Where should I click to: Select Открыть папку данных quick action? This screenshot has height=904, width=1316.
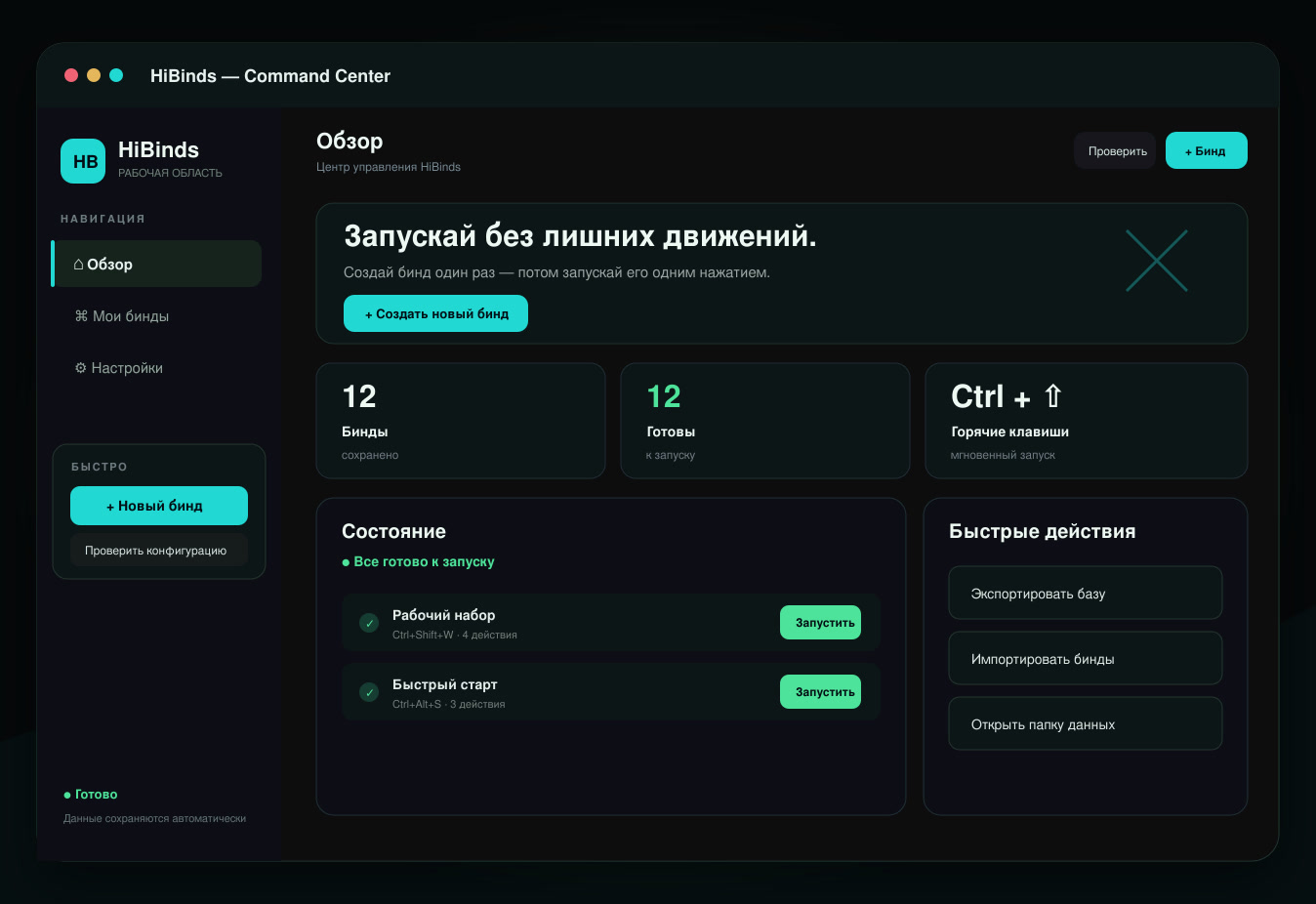click(x=1086, y=723)
